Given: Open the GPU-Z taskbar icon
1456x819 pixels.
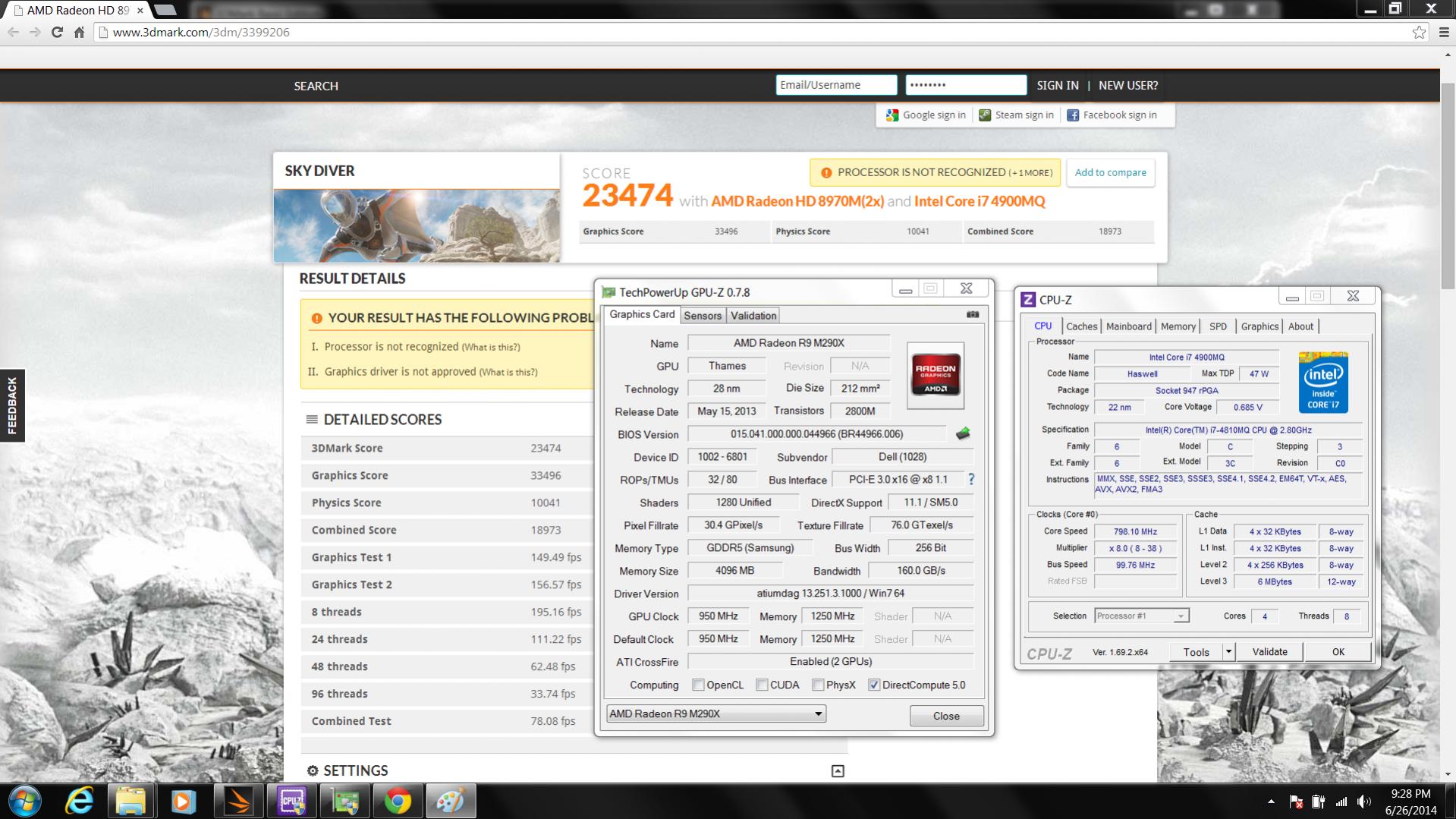Looking at the screenshot, I should coord(345,801).
